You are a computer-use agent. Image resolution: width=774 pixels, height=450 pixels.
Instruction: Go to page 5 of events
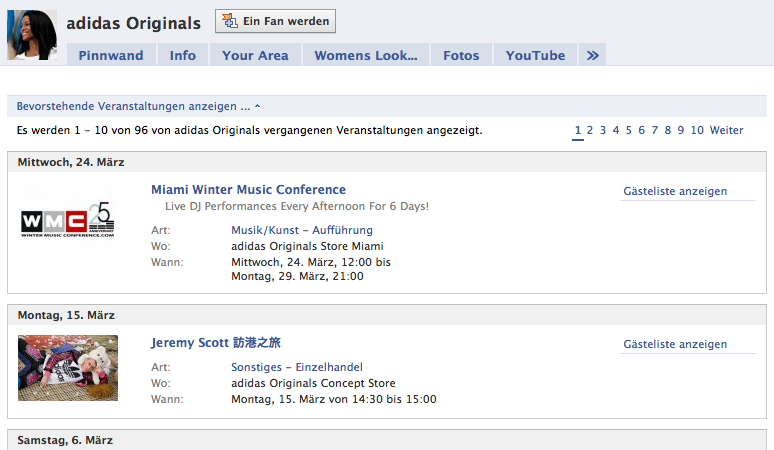628,130
